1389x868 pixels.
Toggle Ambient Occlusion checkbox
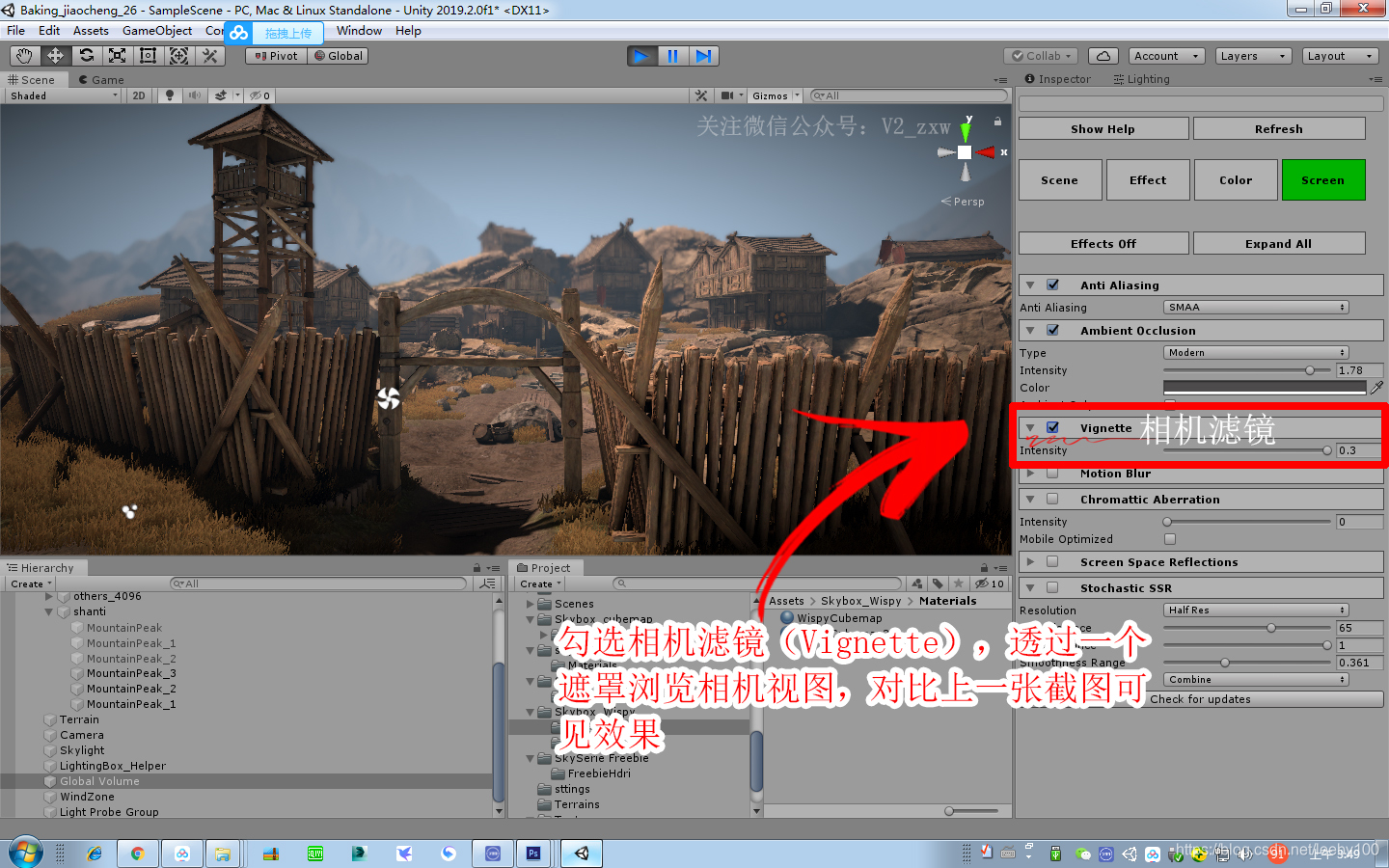[x=1052, y=330]
